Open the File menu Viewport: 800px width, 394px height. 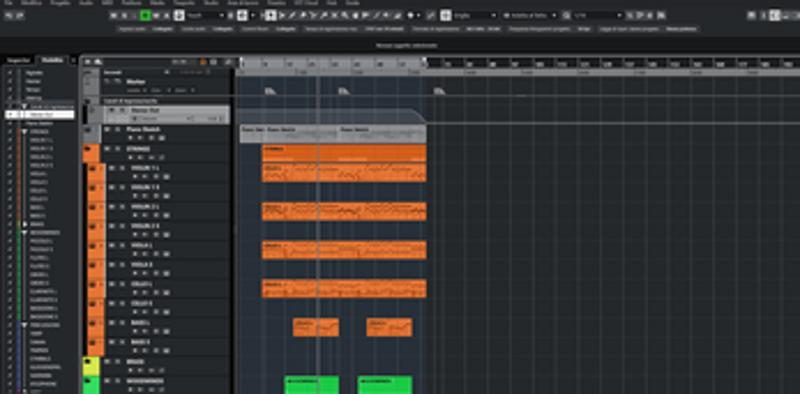click(8, 3)
